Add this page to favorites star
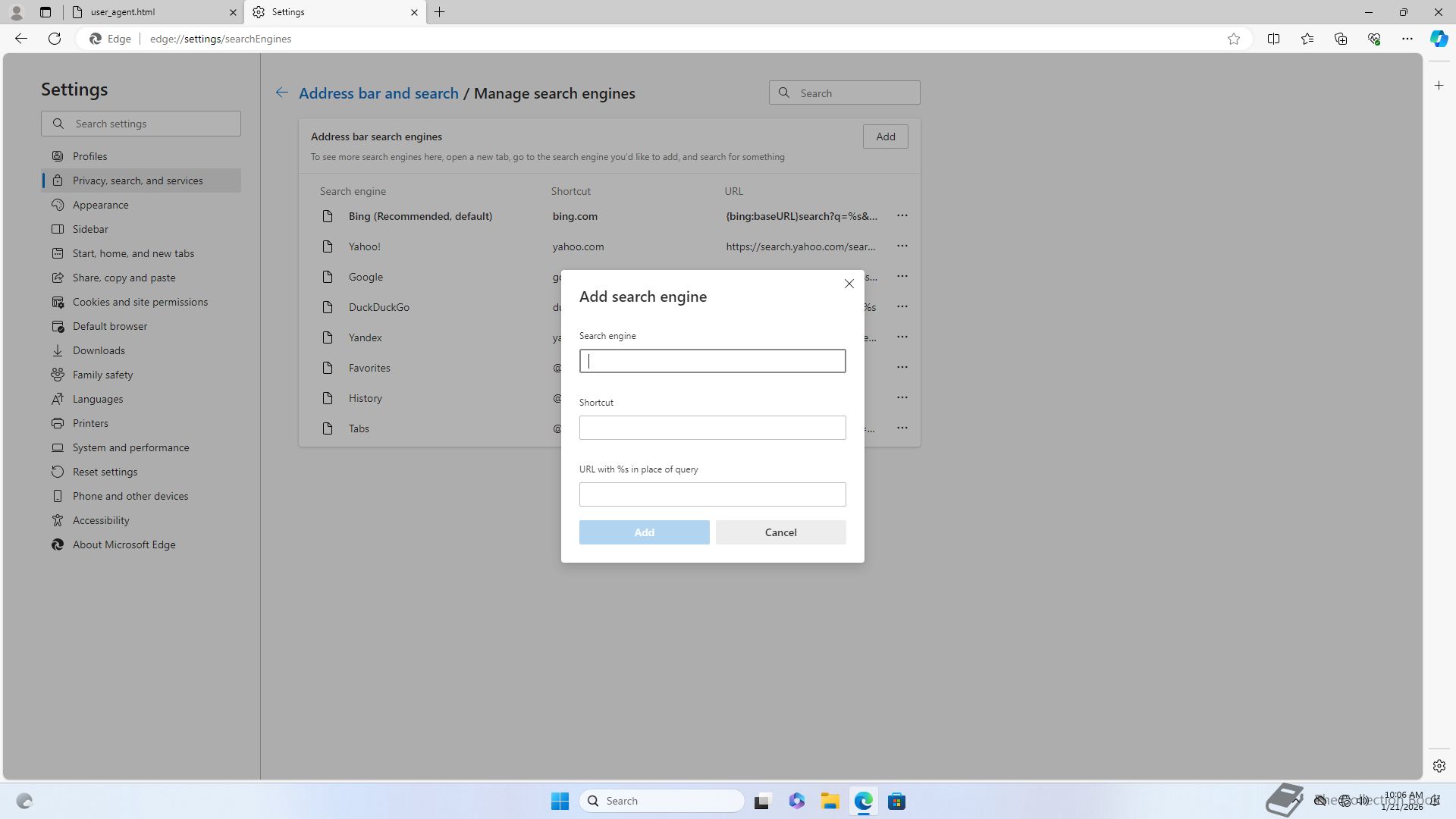 (1234, 39)
